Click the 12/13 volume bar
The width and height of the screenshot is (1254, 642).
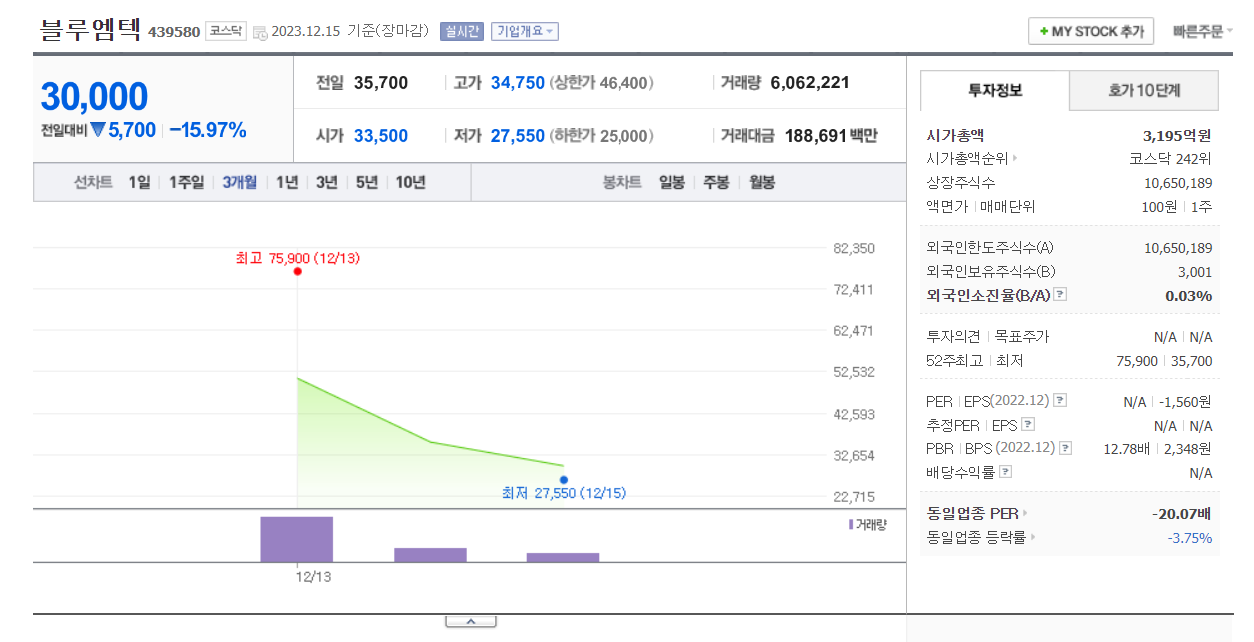pos(297,539)
